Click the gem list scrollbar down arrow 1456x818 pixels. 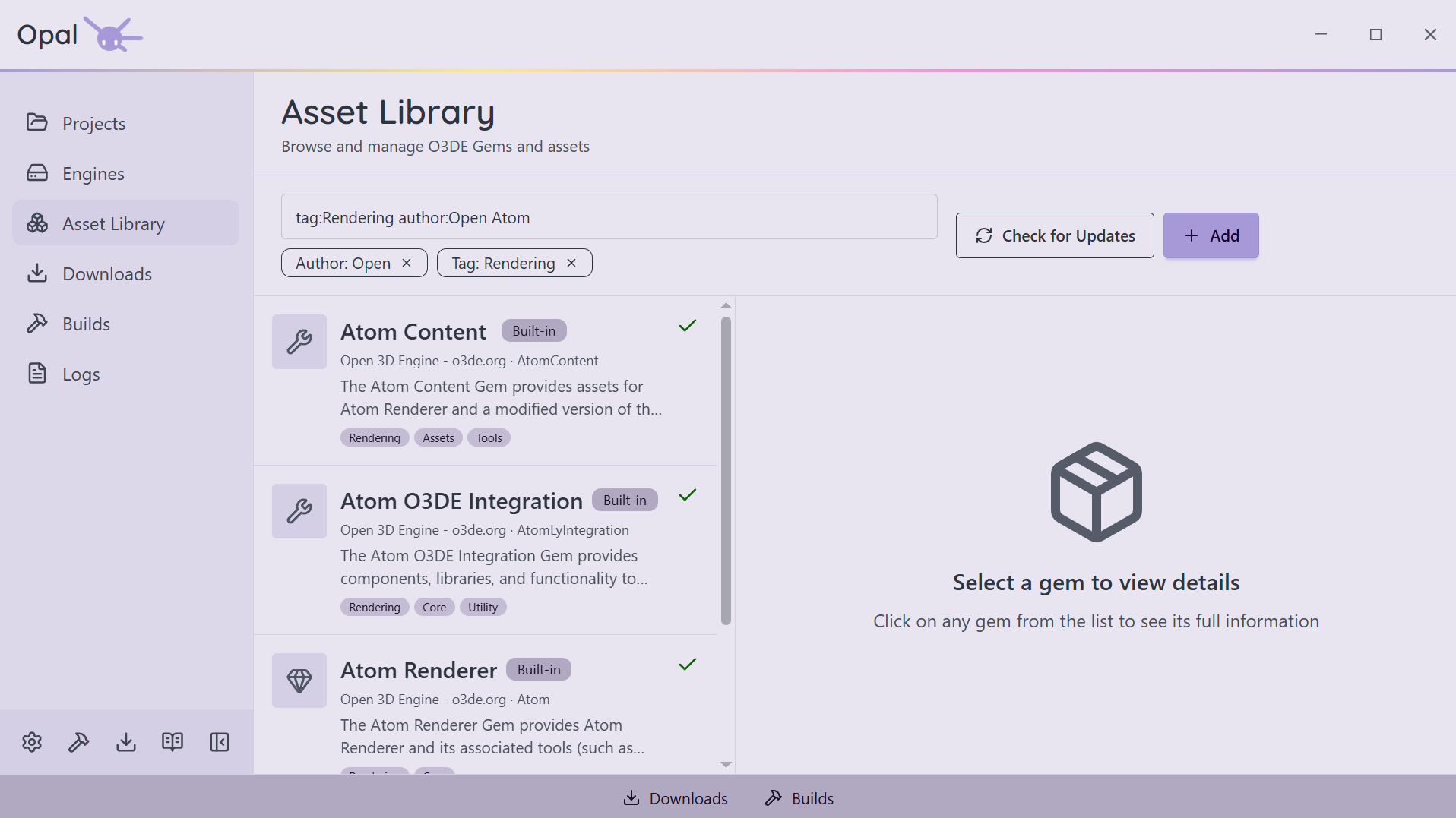[726, 765]
